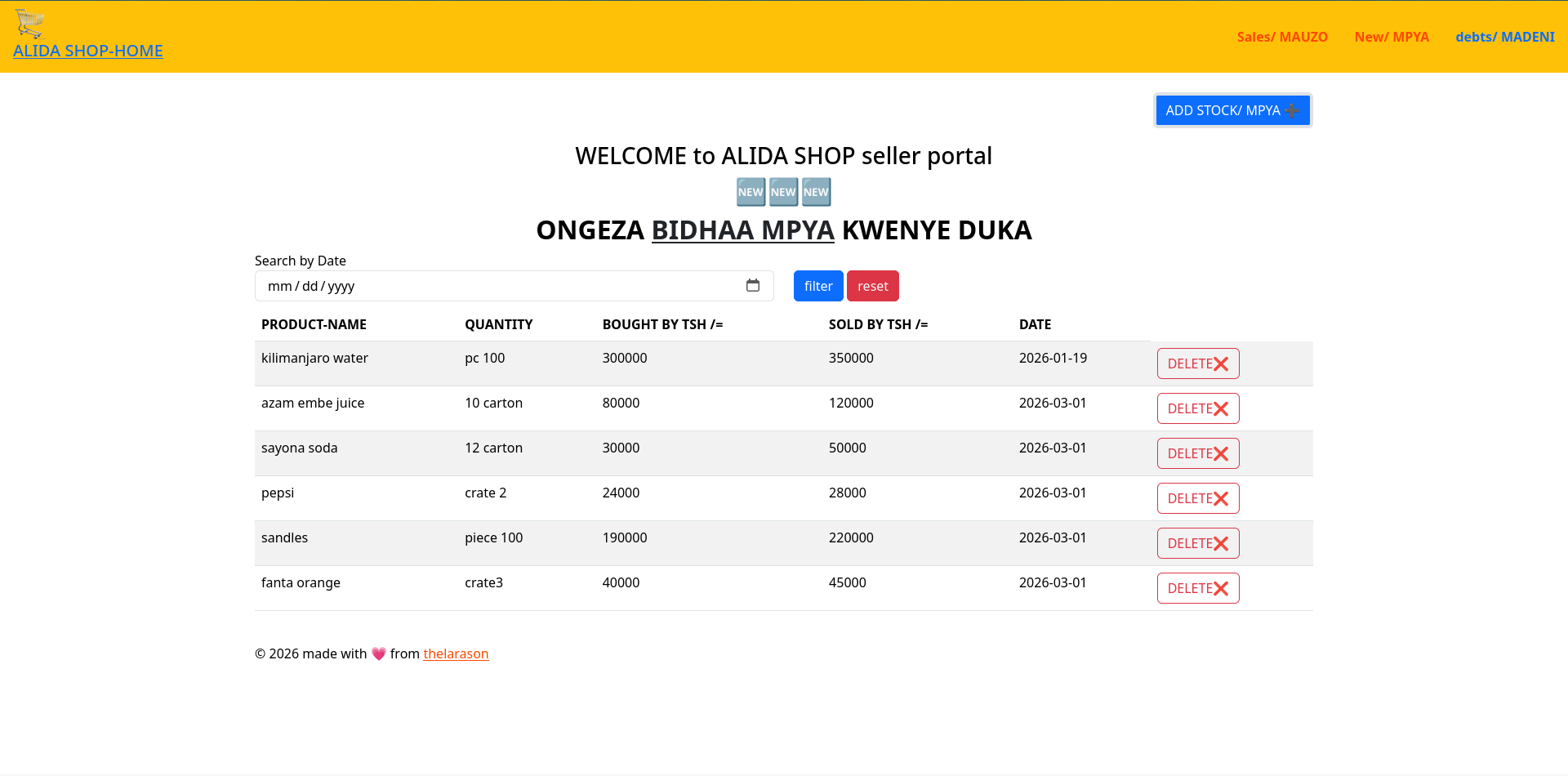The width and height of the screenshot is (1568, 776).
Task: Delete the azam embe juice entry
Action: tap(1197, 408)
